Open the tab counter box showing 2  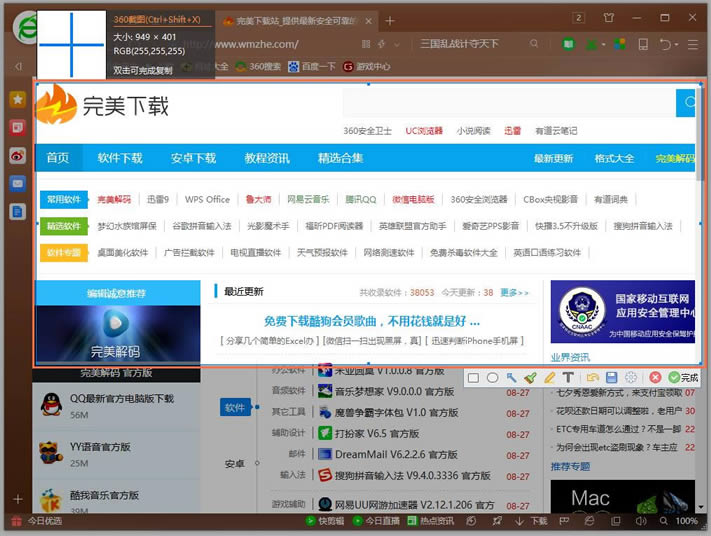[x=579, y=18]
